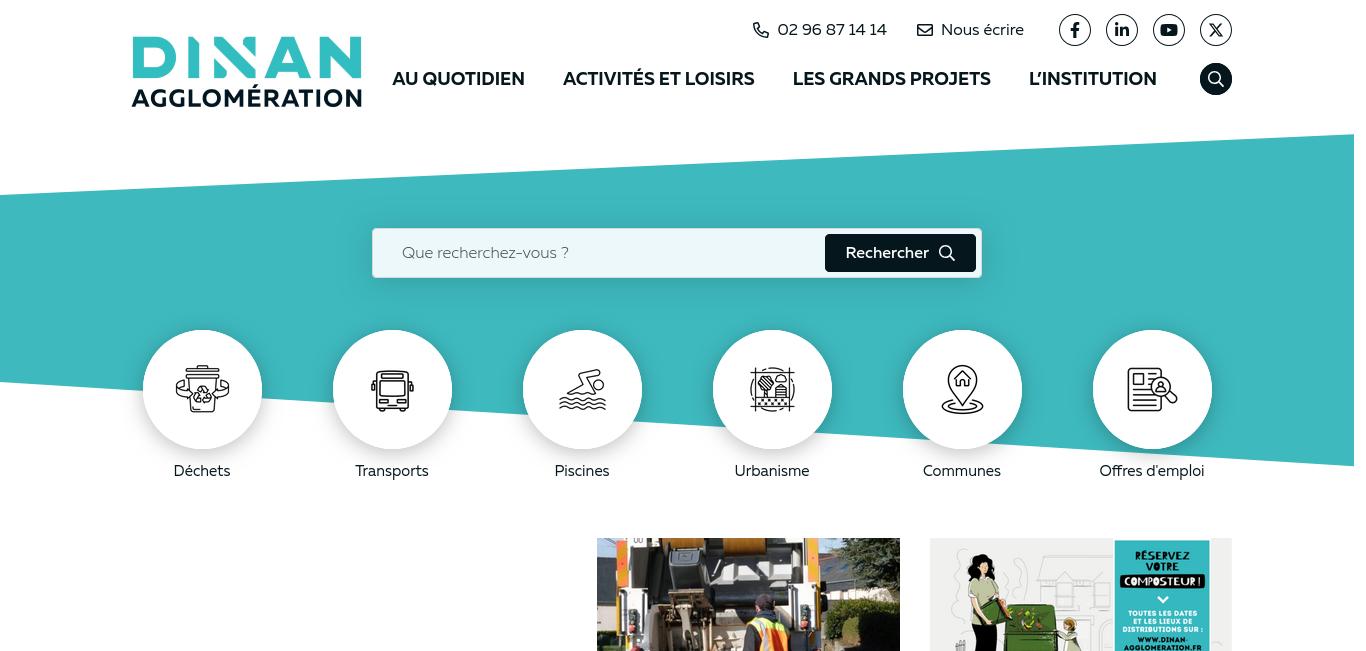The height and width of the screenshot is (651, 1366).
Task: Open the garbage truck photo thumbnail
Action: point(748,594)
